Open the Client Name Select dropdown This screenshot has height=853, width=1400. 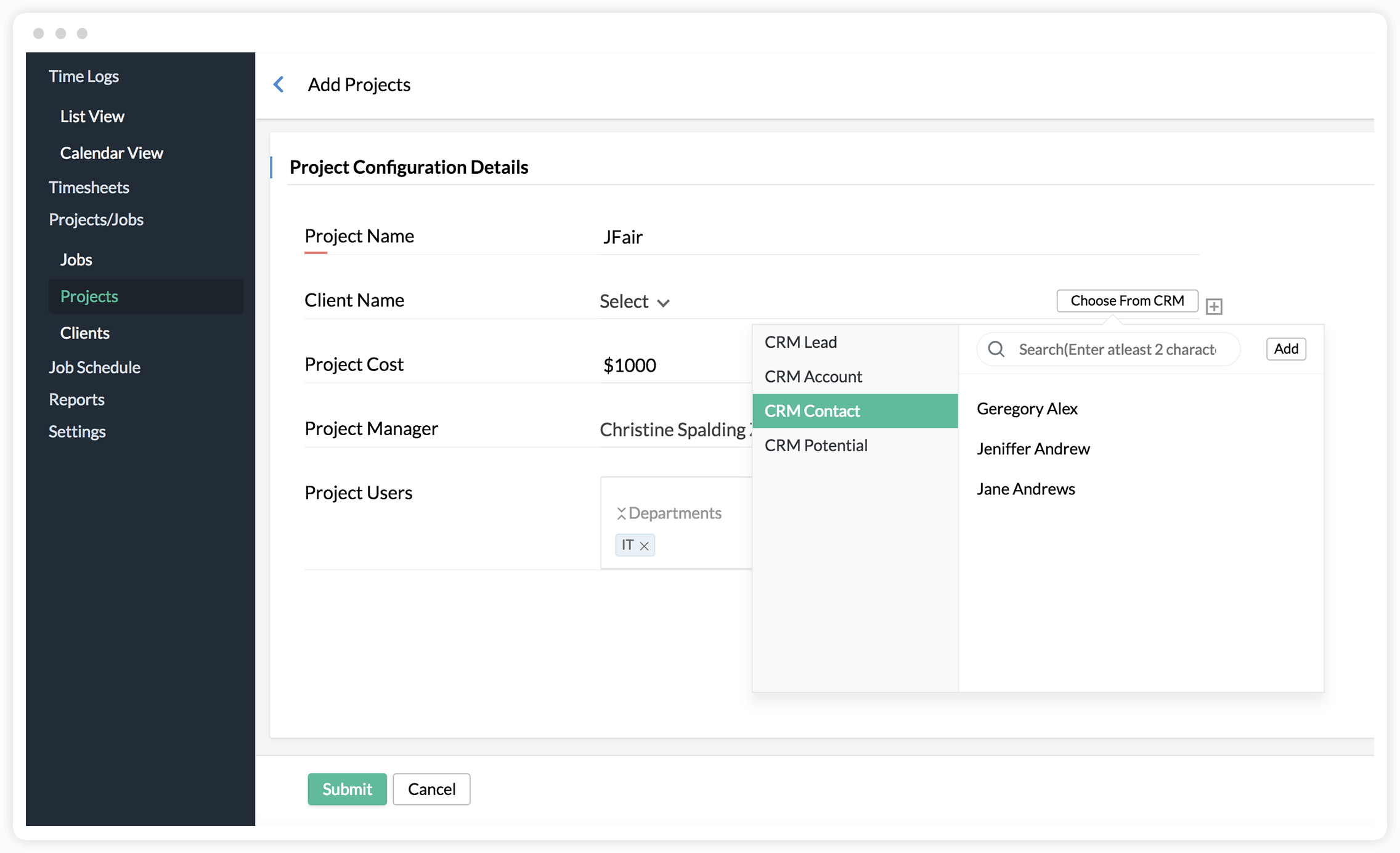click(634, 301)
